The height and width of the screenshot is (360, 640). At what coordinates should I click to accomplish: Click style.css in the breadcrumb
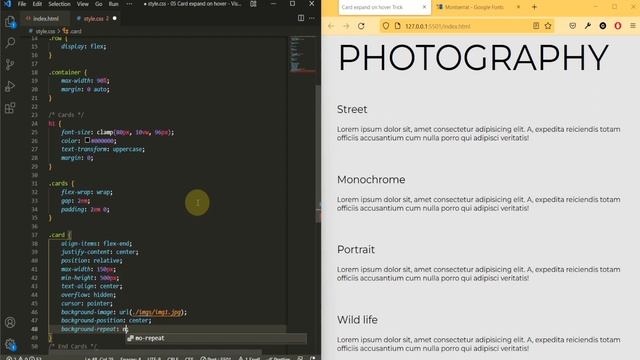click(45, 31)
